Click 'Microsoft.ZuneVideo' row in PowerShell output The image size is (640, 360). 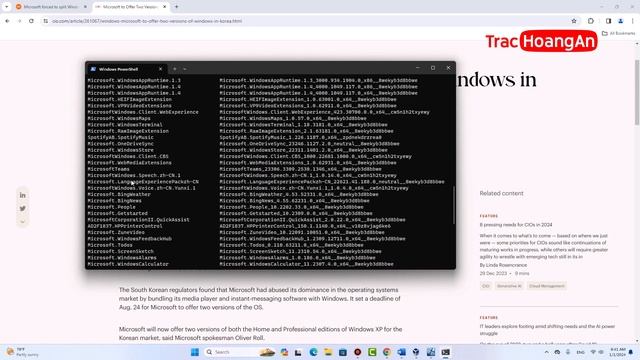[x=236, y=232]
